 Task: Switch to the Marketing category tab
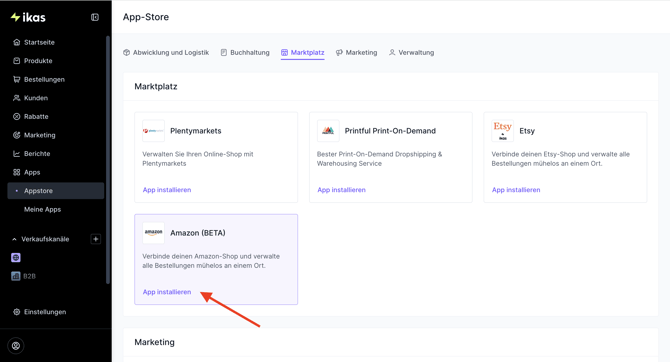(x=356, y=53)
